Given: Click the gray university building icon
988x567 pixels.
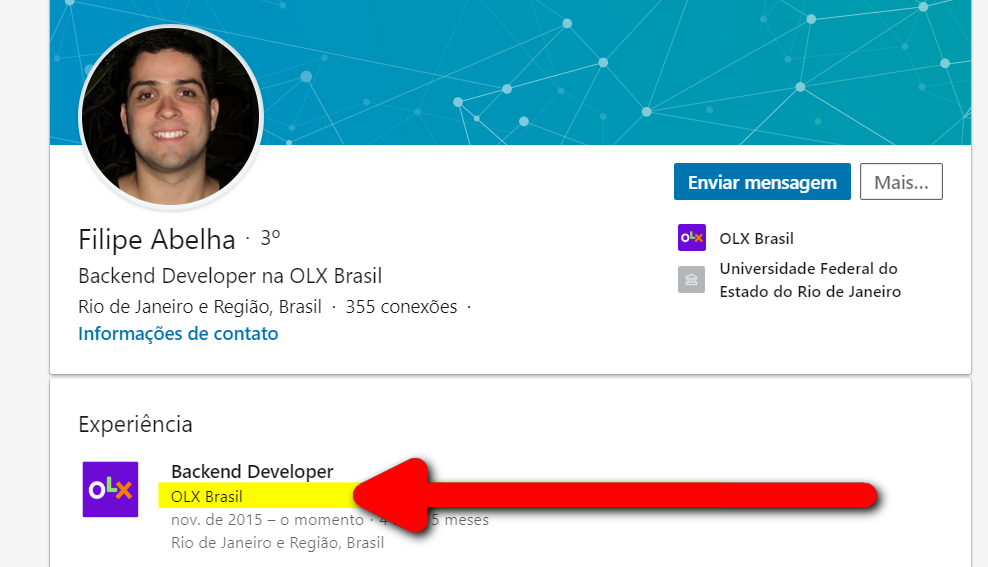Looking at the screenshot, I should coord(691,280).
